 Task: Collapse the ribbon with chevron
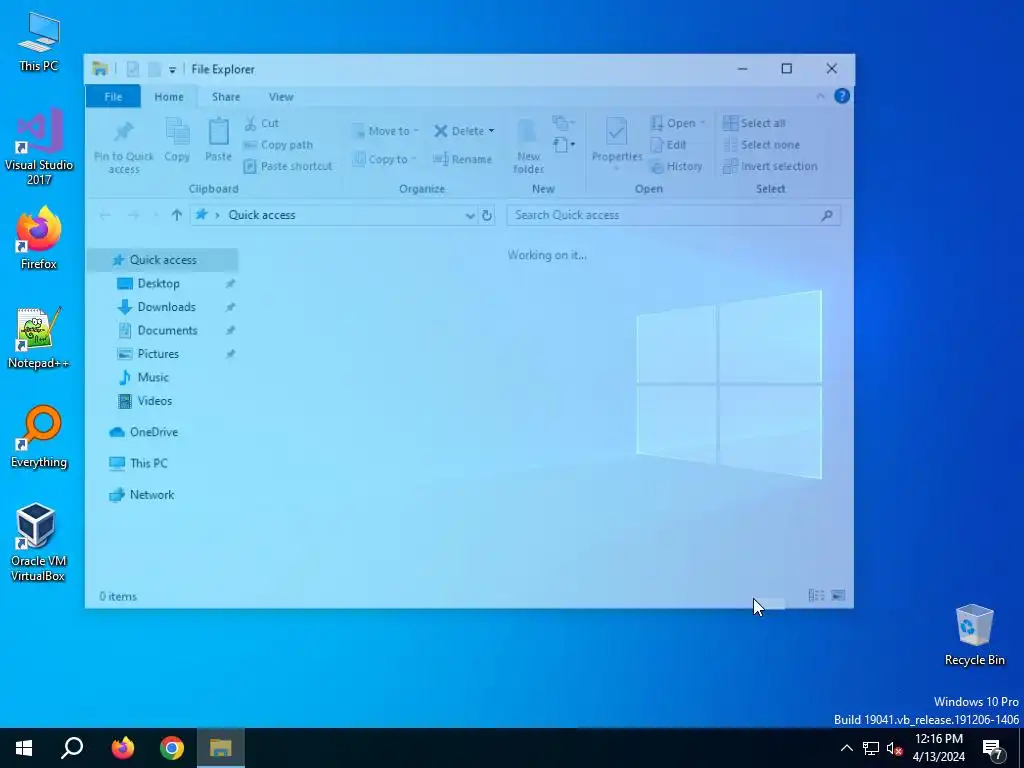pyautogui.click(x=820, y=96)
